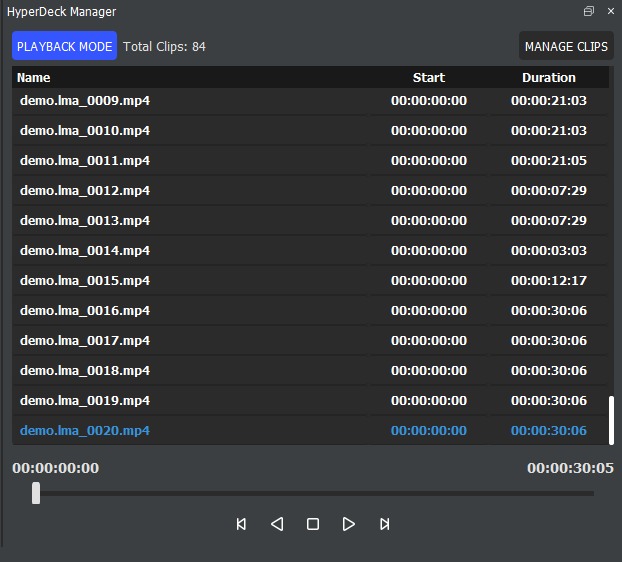Click the Start column header
Image resolution: width=622 pixels, height=562 pixels.
(429, 77)
